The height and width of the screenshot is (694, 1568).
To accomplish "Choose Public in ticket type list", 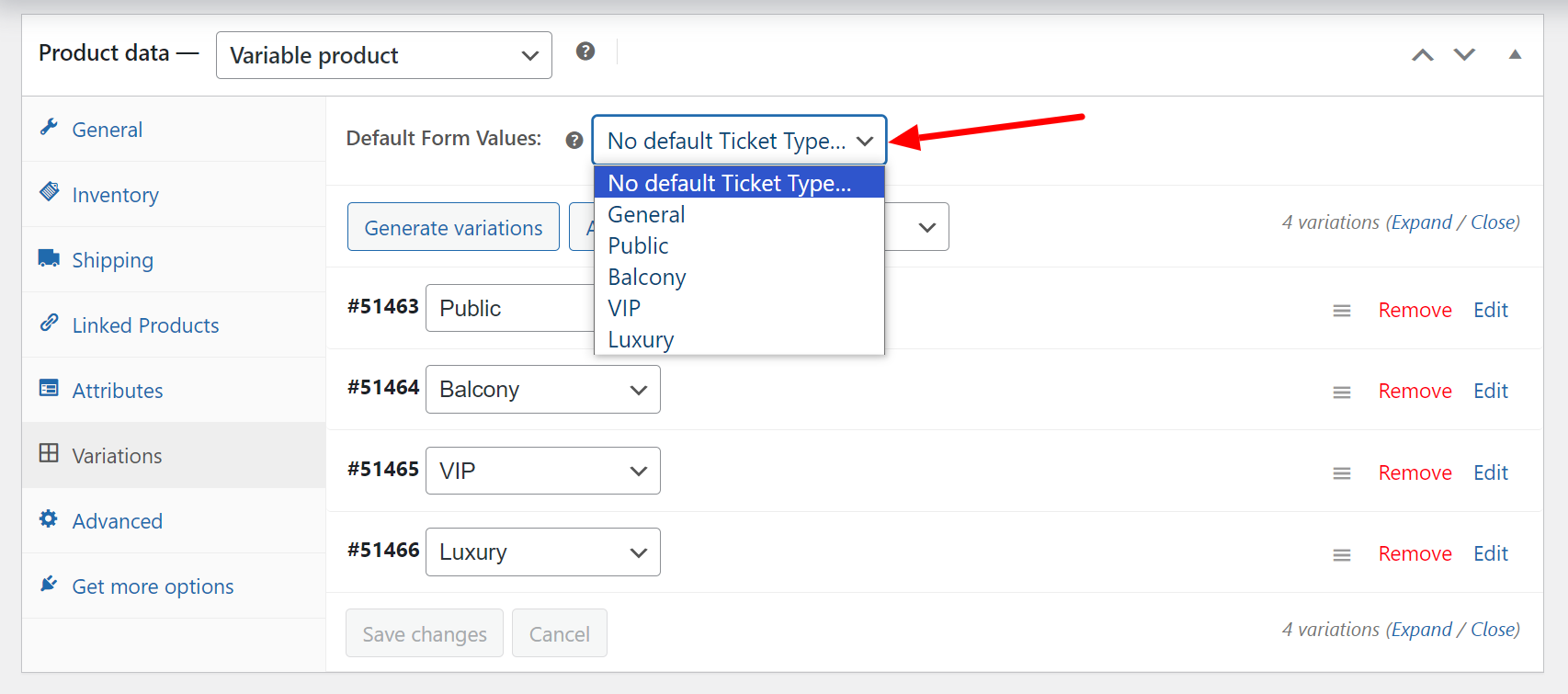I will click(739, 245).
